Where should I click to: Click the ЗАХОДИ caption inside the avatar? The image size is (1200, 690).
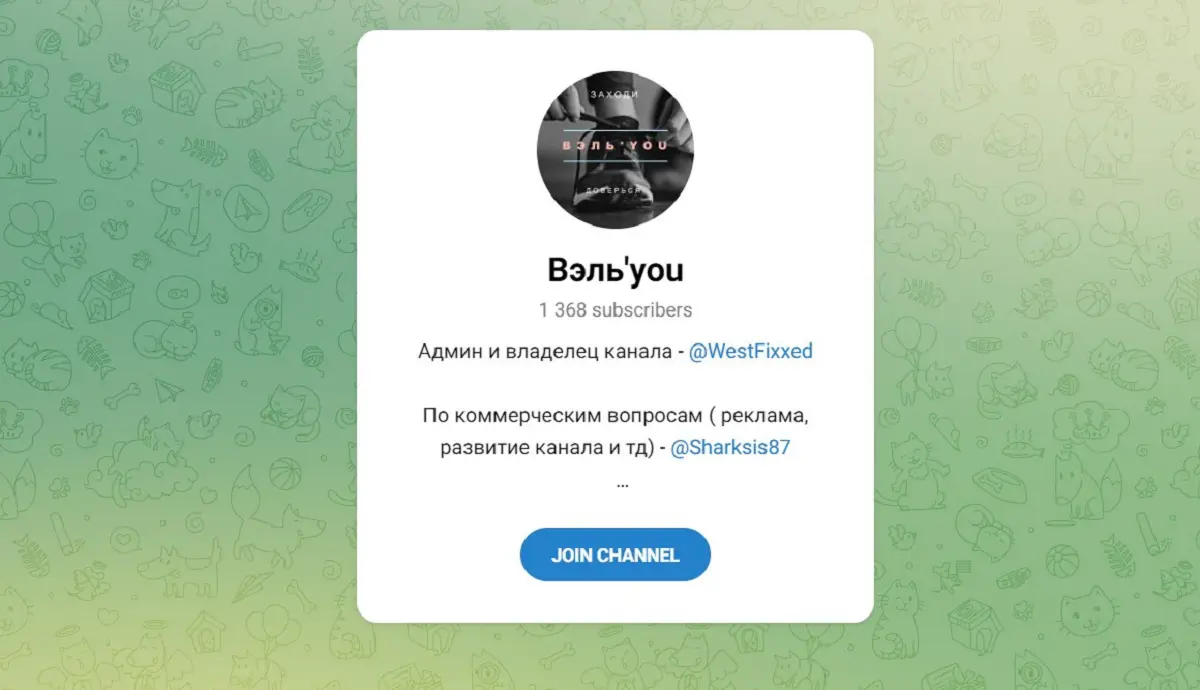pos(614,94)
